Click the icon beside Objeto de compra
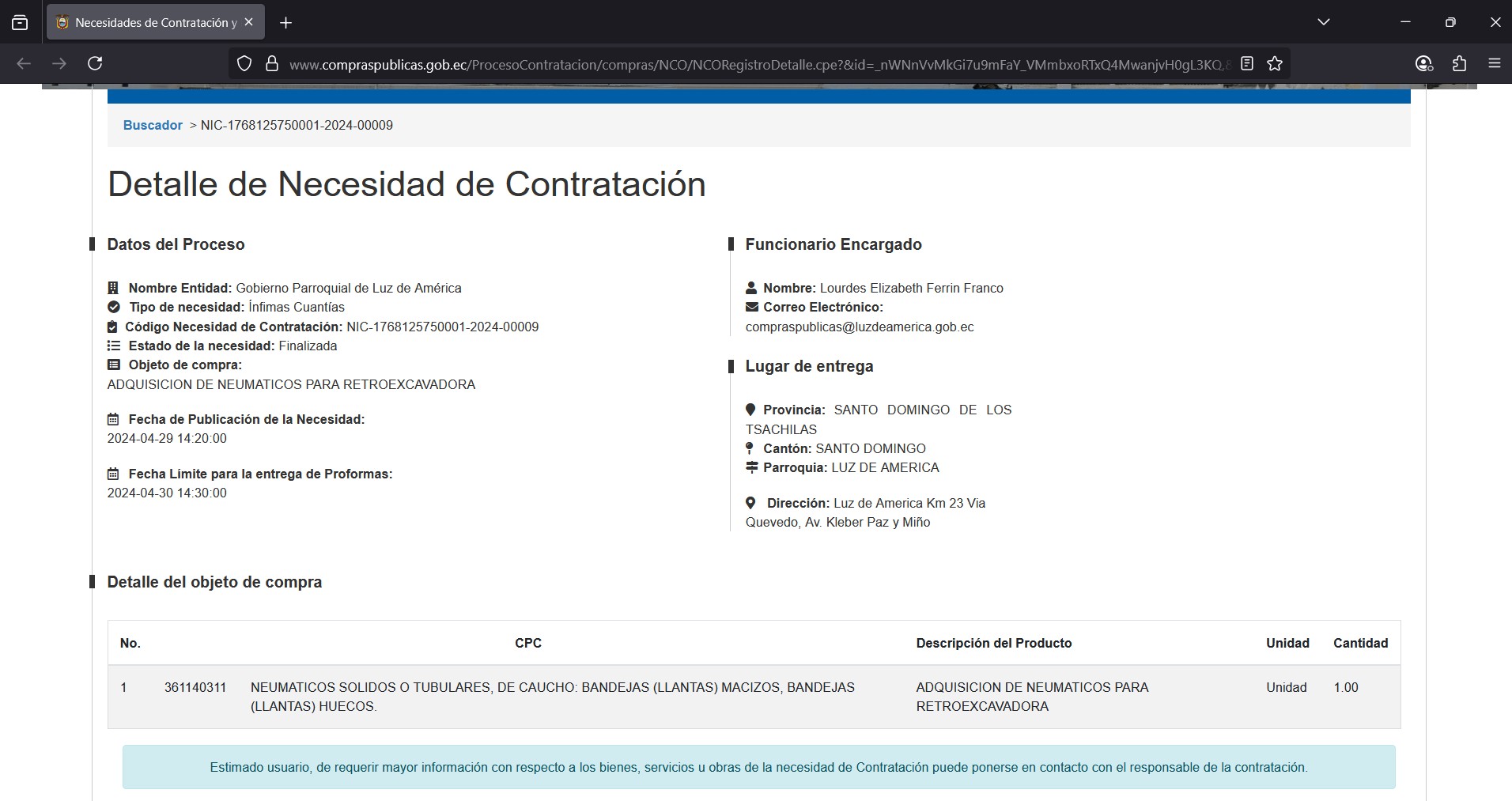 (x=114, y=365)
